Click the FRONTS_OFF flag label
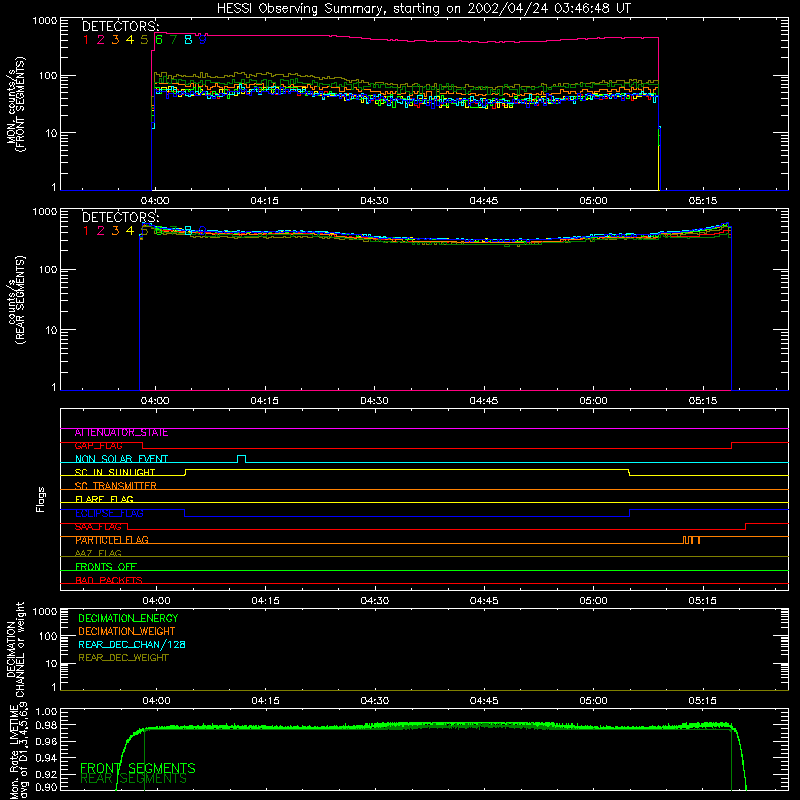 pyautogui.click(x=106, y=567)
